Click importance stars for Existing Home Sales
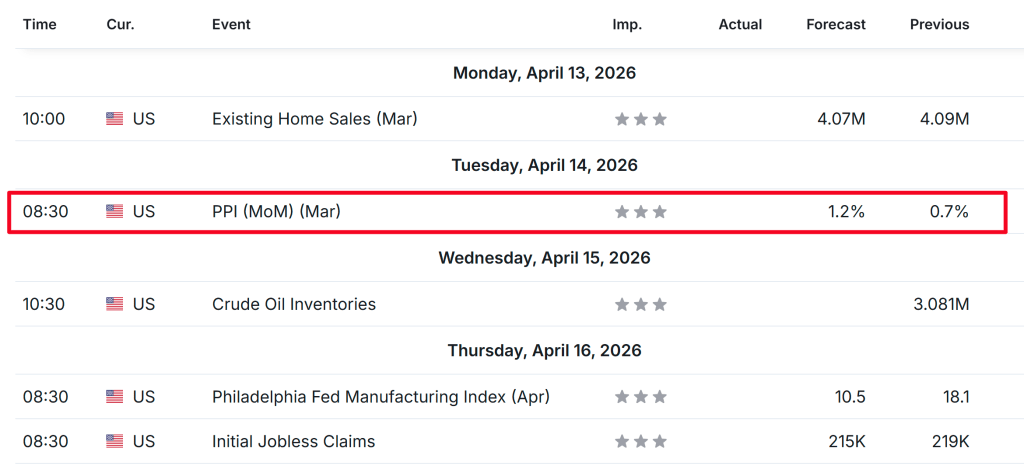This screenshot has width=1024, height=476. tap(640, 119)
